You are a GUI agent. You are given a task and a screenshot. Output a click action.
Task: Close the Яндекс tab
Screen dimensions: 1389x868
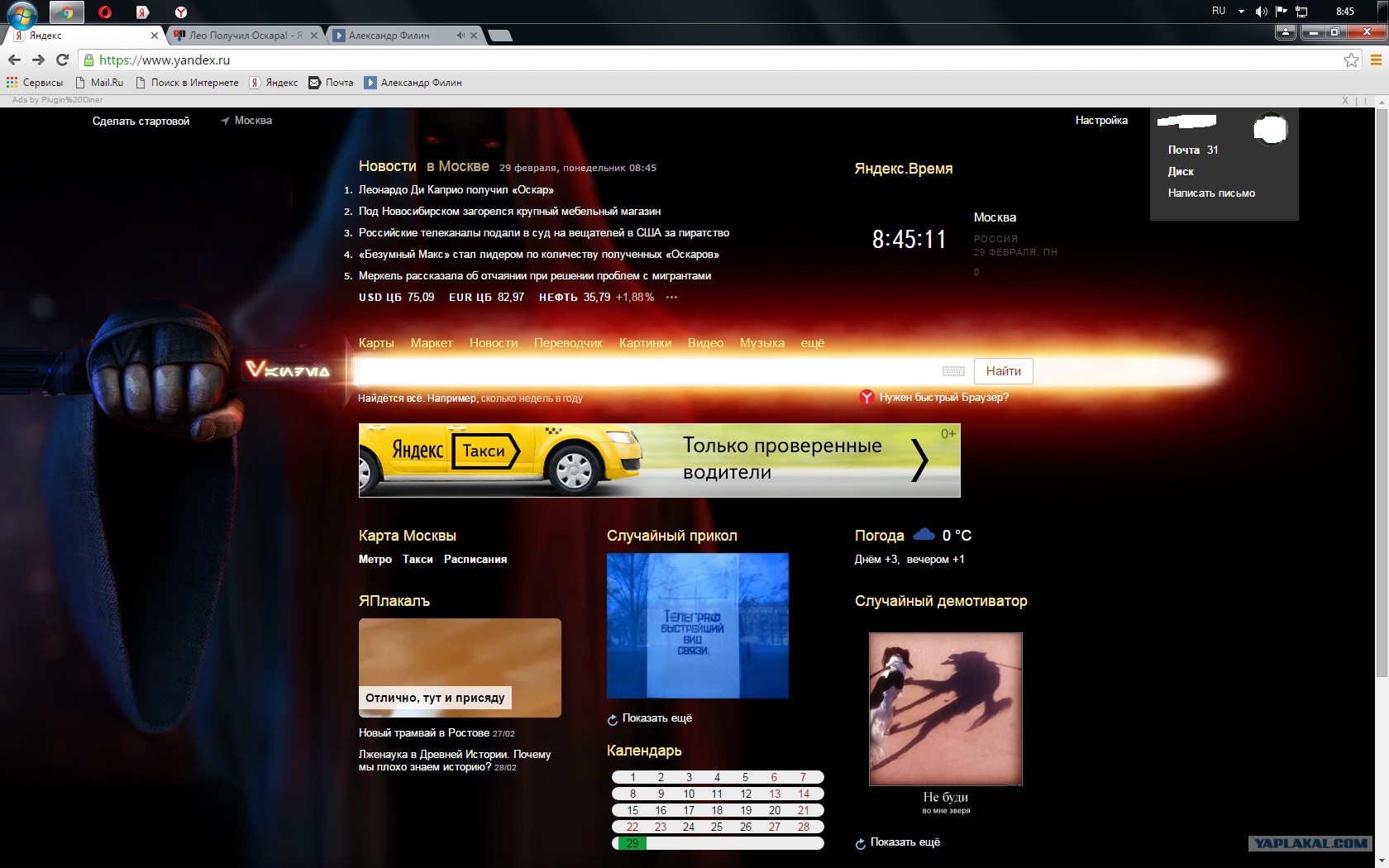click(x=155, y=36)
